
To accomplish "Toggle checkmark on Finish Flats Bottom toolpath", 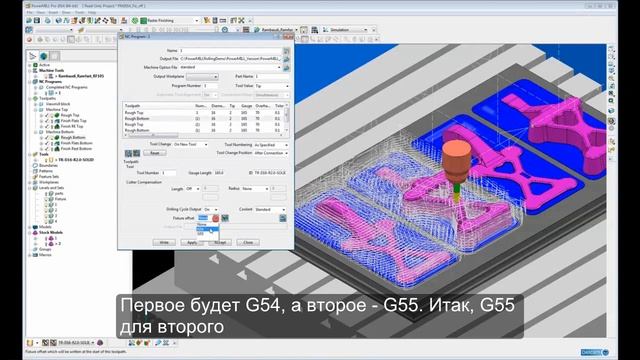I will [47, 144].
